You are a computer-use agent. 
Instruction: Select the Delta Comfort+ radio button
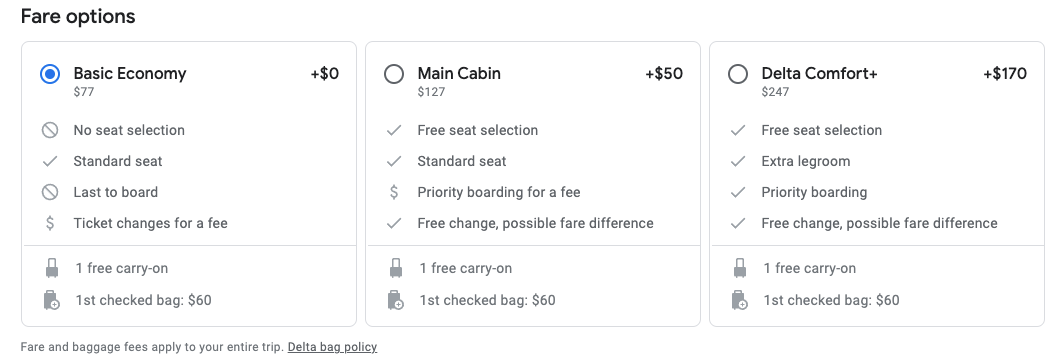click(738, 74)
